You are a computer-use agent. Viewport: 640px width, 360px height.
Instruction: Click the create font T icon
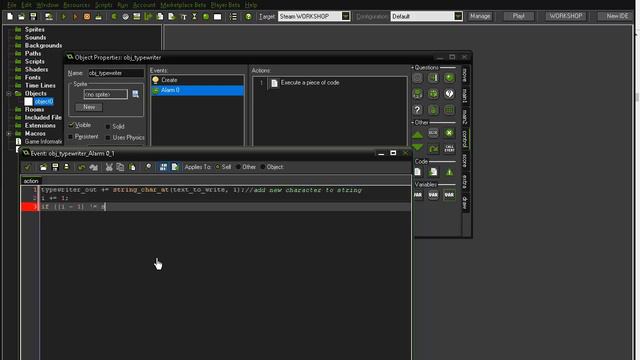coord(183,17)
